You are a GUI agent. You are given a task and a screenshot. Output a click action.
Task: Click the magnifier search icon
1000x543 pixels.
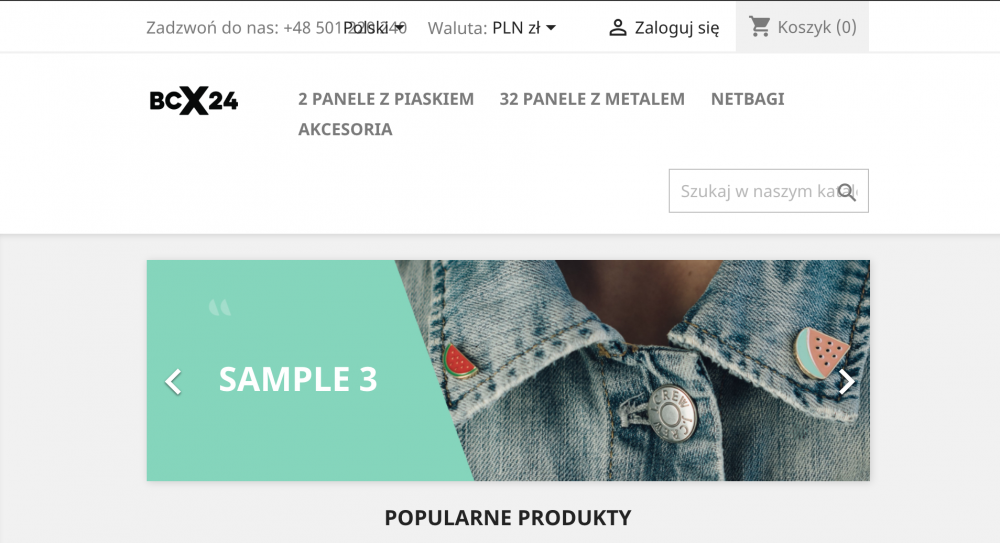click(846, 191)
